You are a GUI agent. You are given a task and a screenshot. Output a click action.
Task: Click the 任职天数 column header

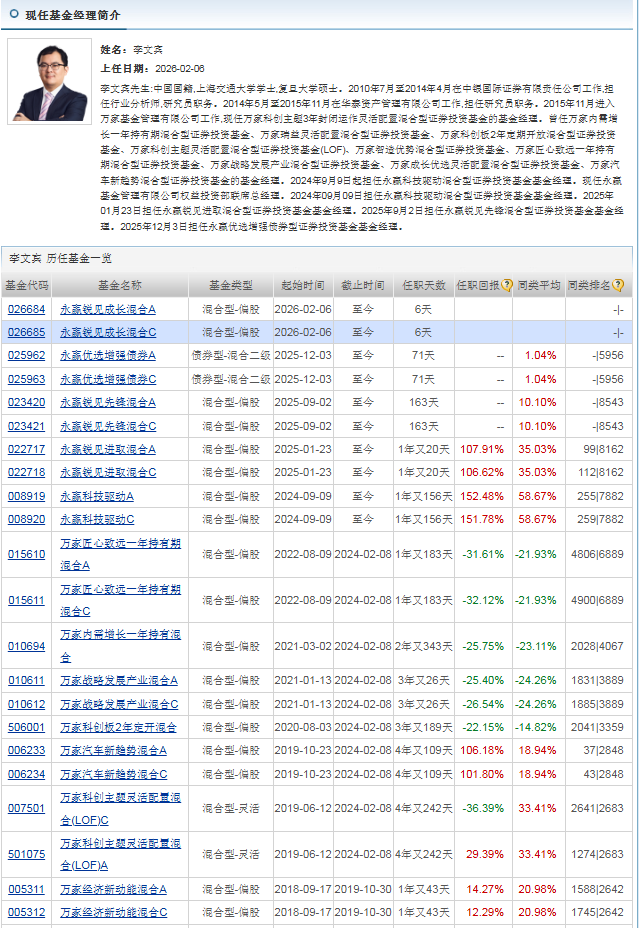coord(424,285)
